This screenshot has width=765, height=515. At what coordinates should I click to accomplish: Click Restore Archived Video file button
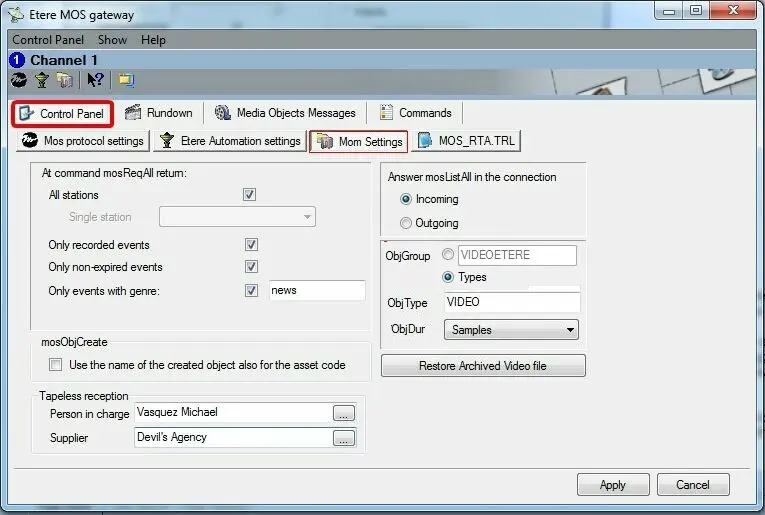(x=483, y=366)
